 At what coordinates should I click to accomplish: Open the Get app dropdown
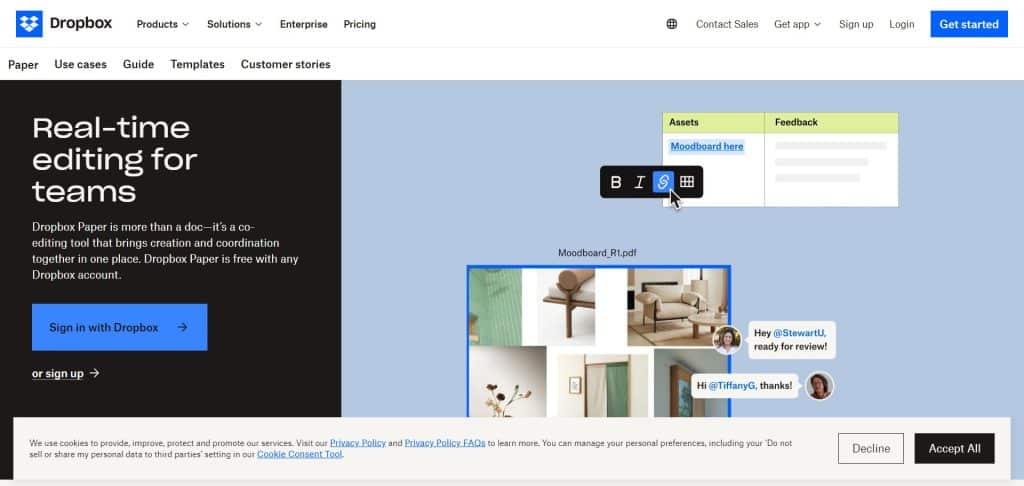[x=797, y=24]
